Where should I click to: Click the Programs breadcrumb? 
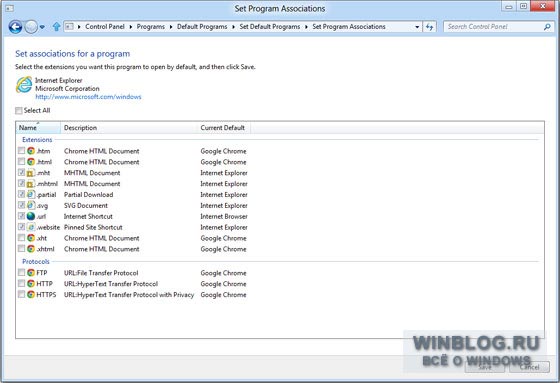(151, 27)
